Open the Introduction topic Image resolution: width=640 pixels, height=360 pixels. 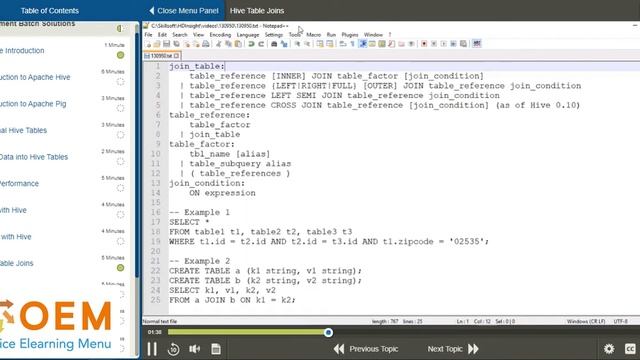point(22,51)
